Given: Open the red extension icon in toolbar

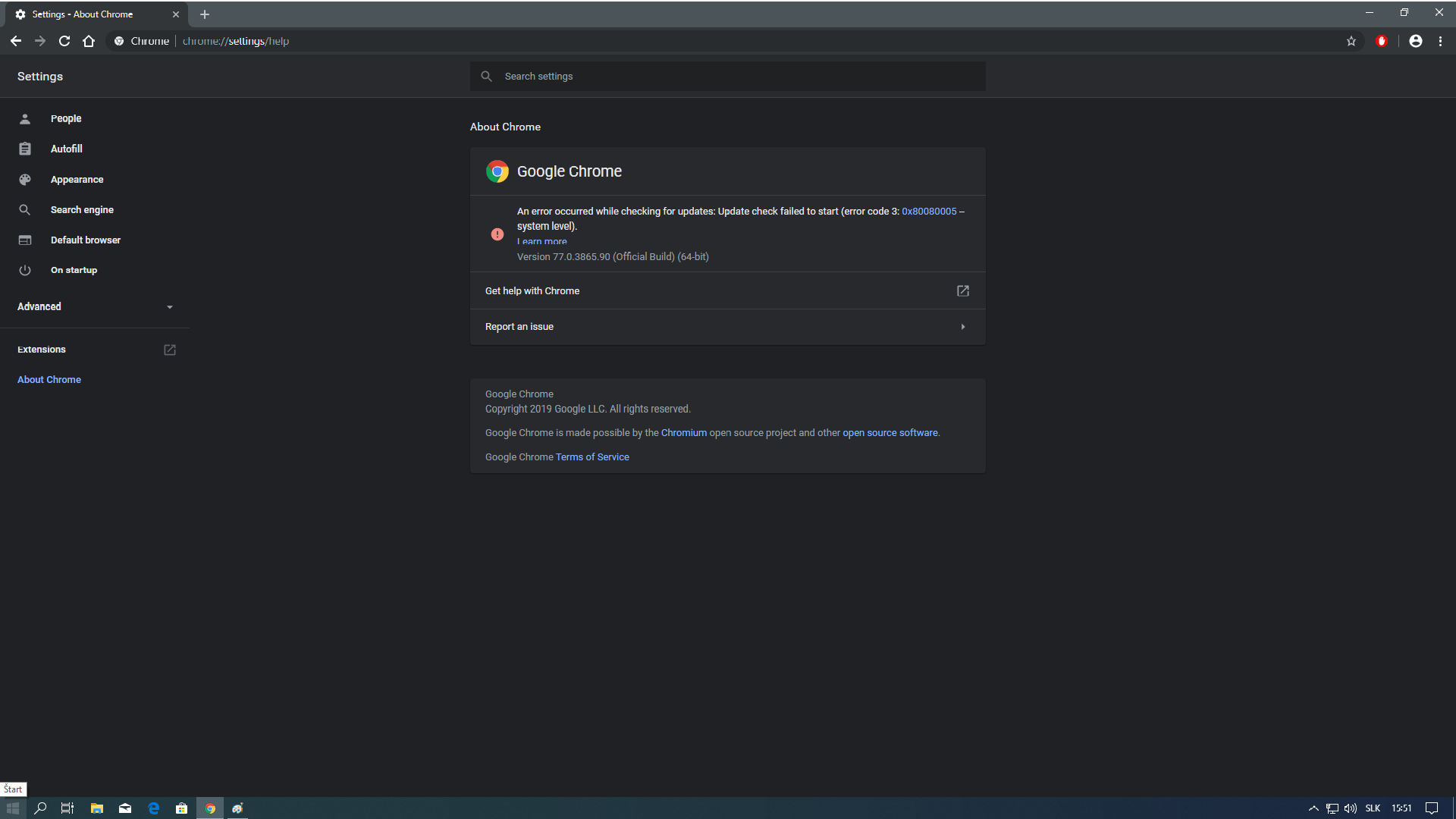Looking at the screenshot, I should 1382,41.
